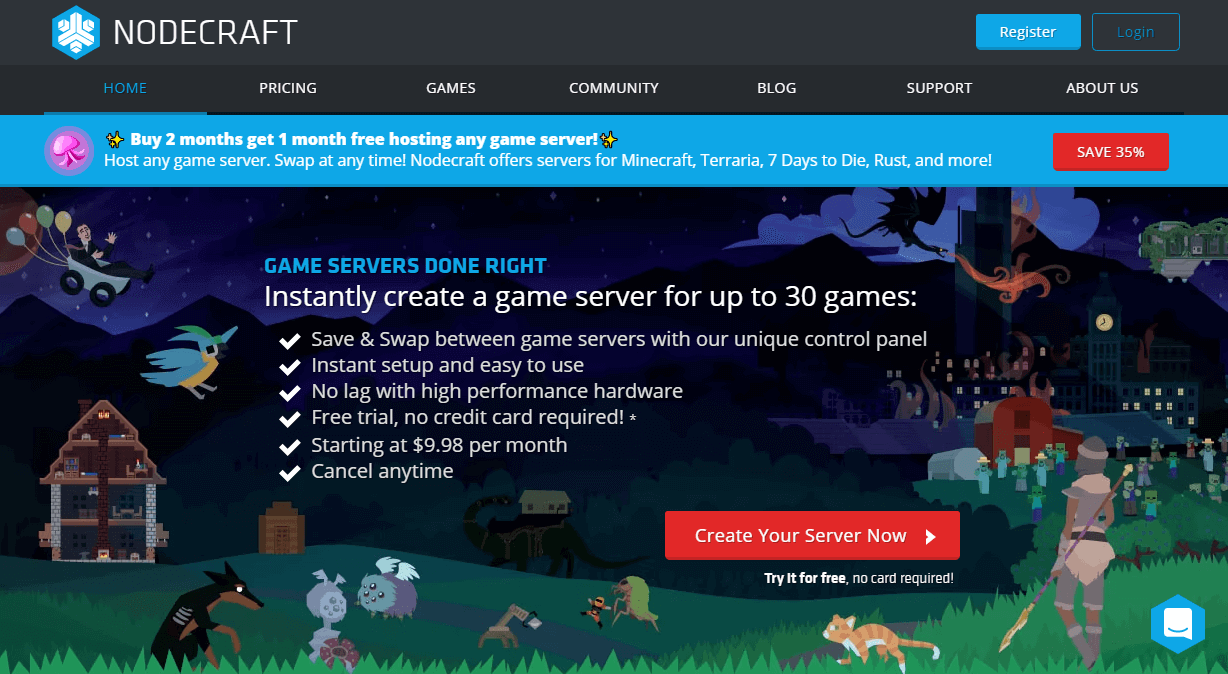Screen dimensions: 1228x674
Task: Open the live chat bubble icon
Action: pos(1178,622)
